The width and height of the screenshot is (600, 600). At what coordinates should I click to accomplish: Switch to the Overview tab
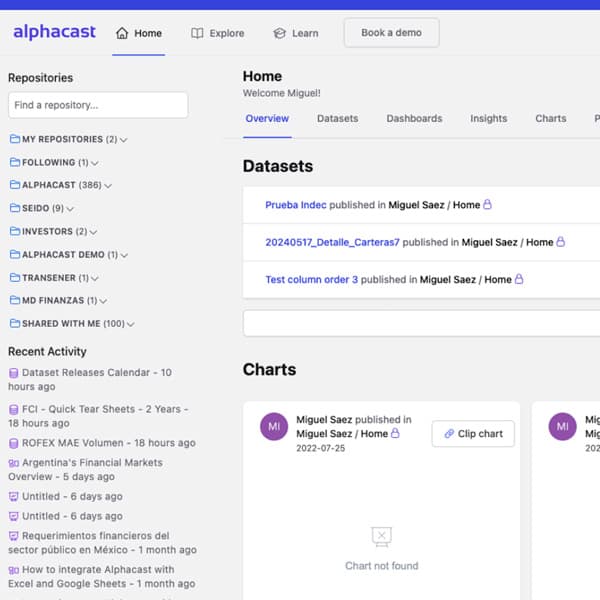pos(267,119)
